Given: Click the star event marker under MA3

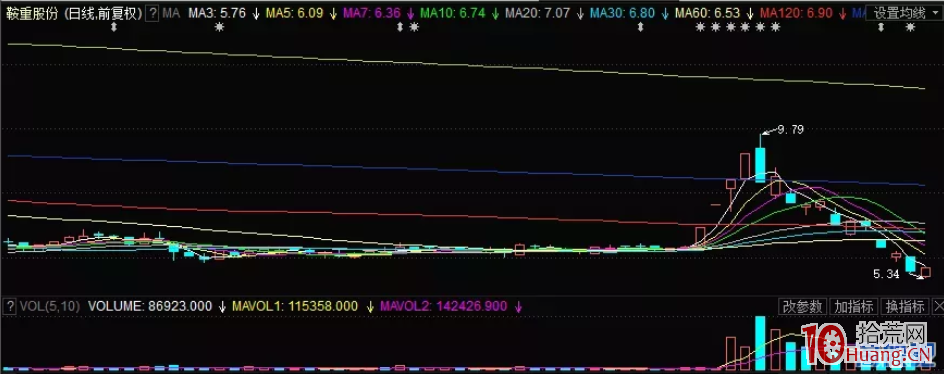Looking at the screenshot, I should 219,27.
